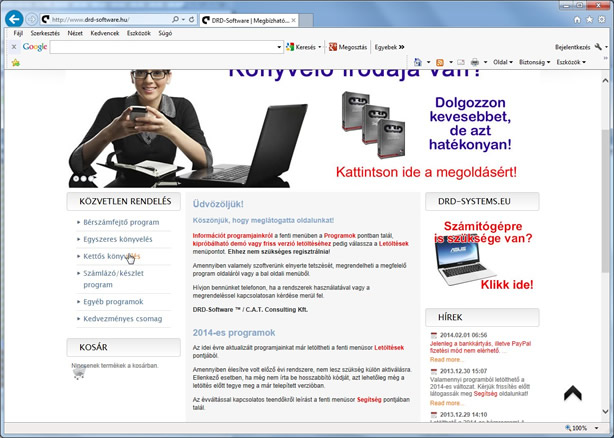Click the browser Forward arrow button
The width and height of the screenshot is (614, 438).
32,19
